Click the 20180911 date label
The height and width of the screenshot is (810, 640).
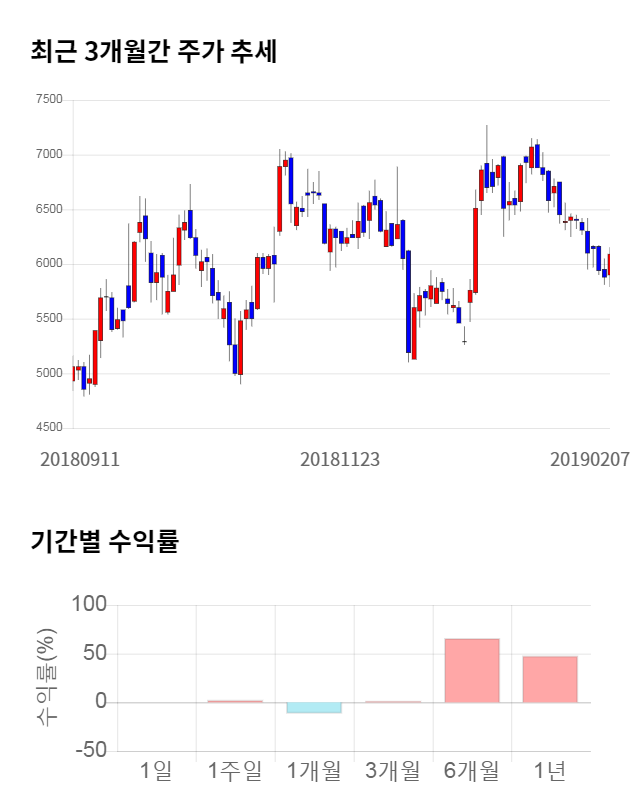coord(80,459)
